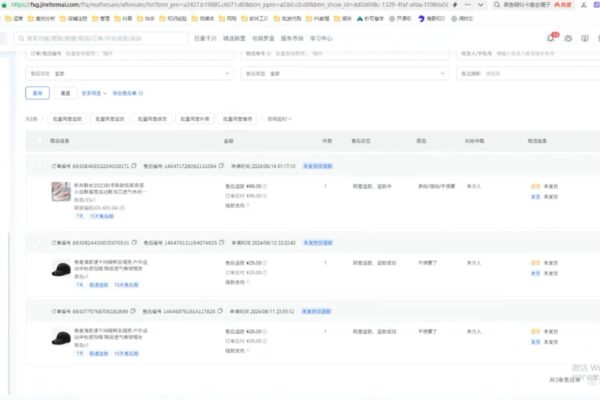Open the 服务市场 top menu item
Viewport: 600px width, 400px height.
[292, 38]
